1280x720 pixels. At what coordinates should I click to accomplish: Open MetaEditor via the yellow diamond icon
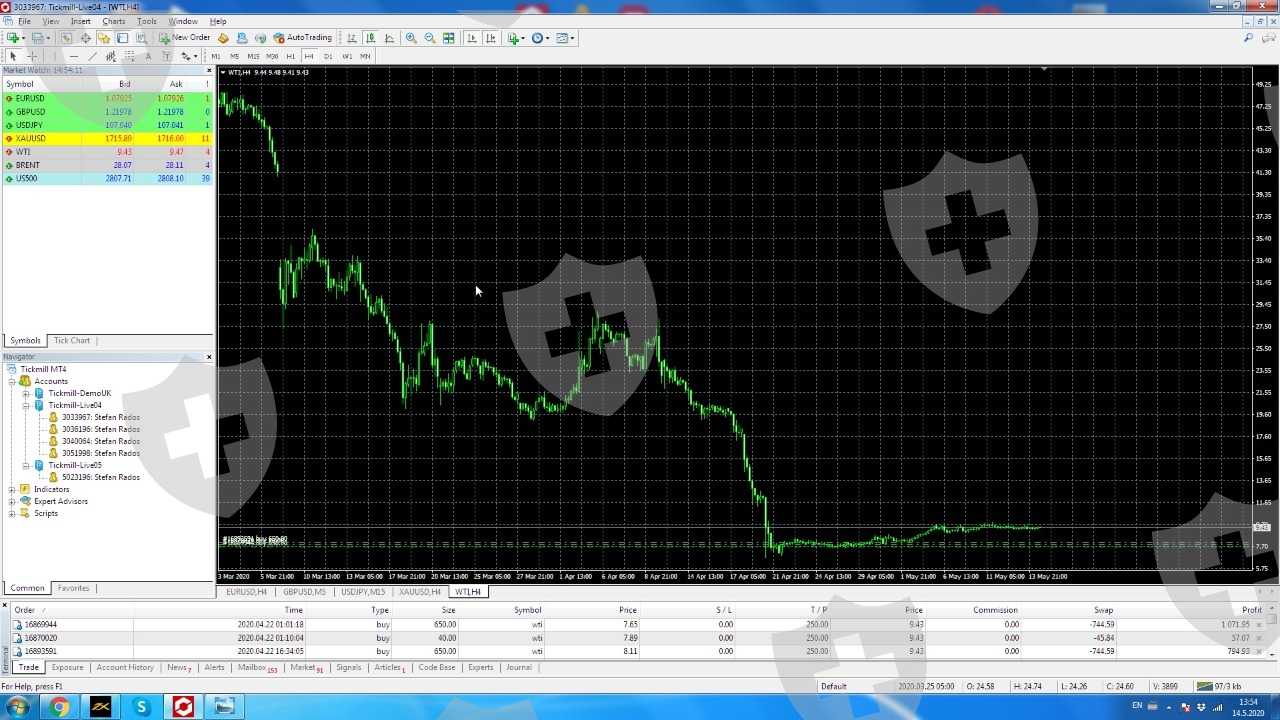tap(223, 38)
